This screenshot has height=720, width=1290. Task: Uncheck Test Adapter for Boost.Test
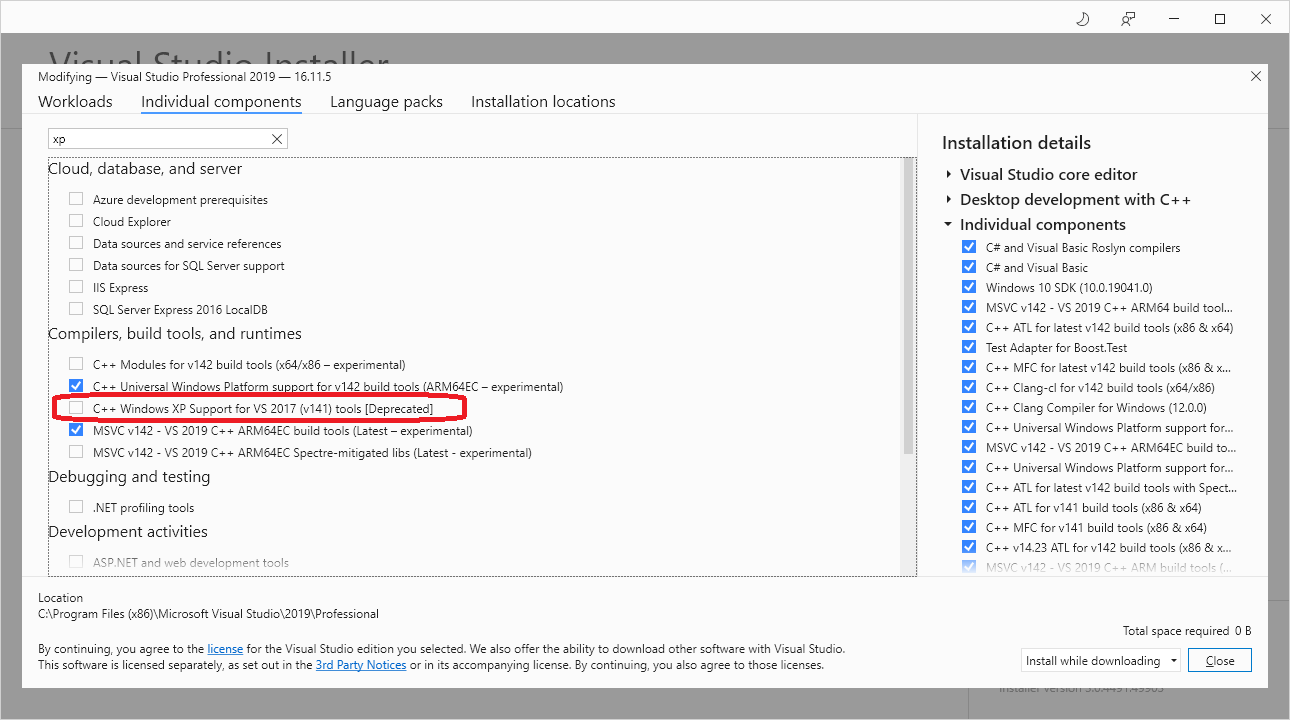point(968,347)
